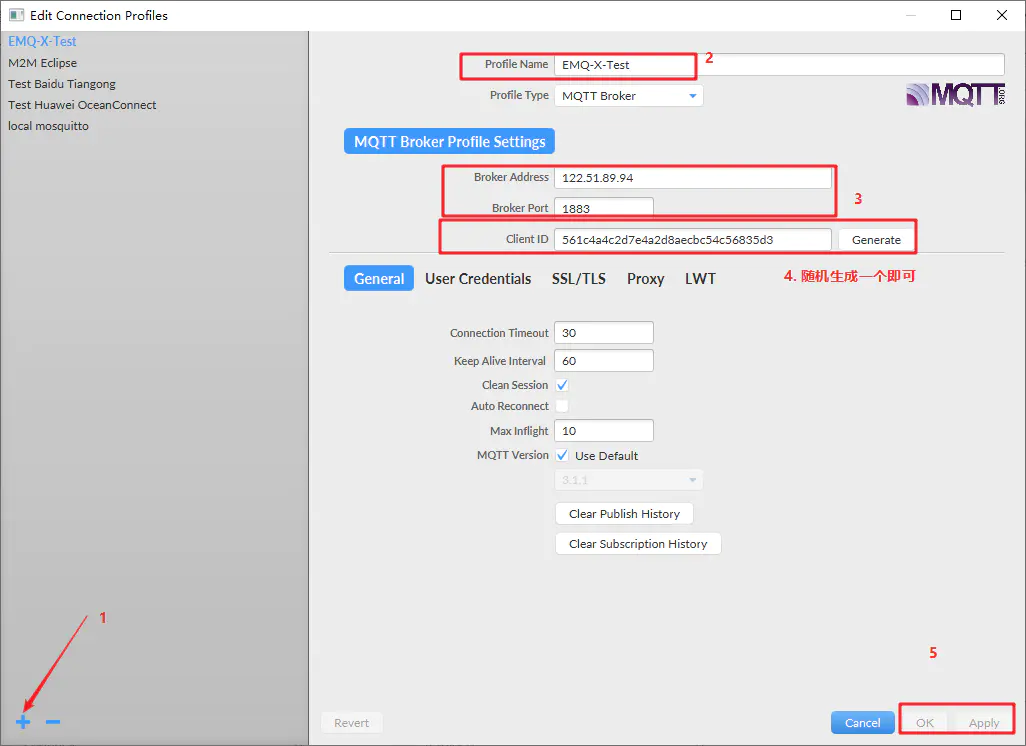This screenshot has width=1026, height=746.
Task: Select M2M Eclipse profile in list
Action: (x=42, y=63)
